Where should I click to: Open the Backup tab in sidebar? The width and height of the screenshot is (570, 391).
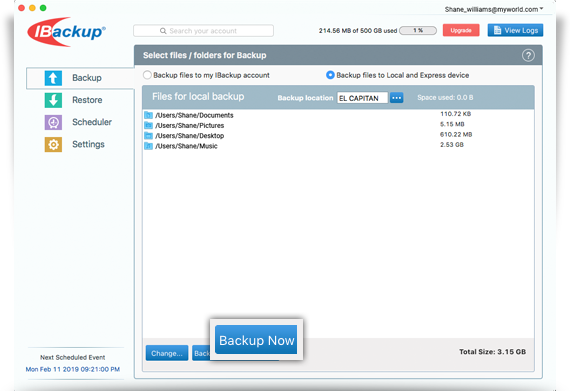(x=81, y=78)
